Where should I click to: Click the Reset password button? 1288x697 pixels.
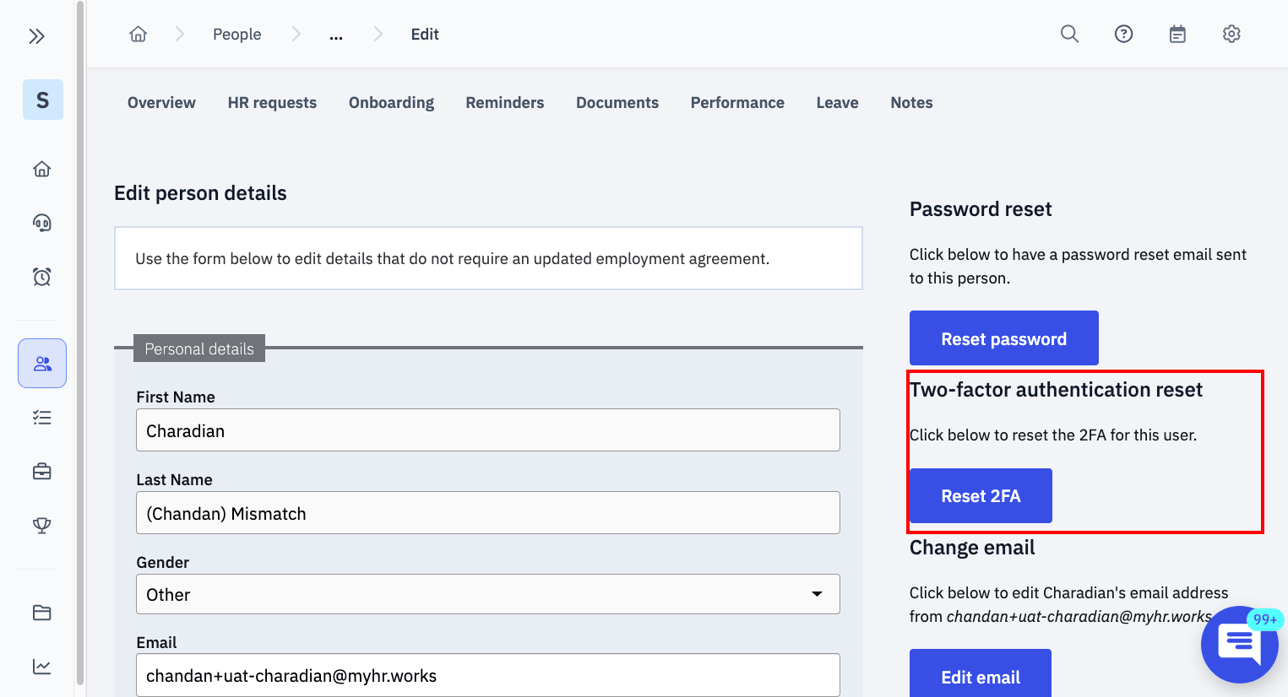pyautogui.click(x=1004, y=338)
